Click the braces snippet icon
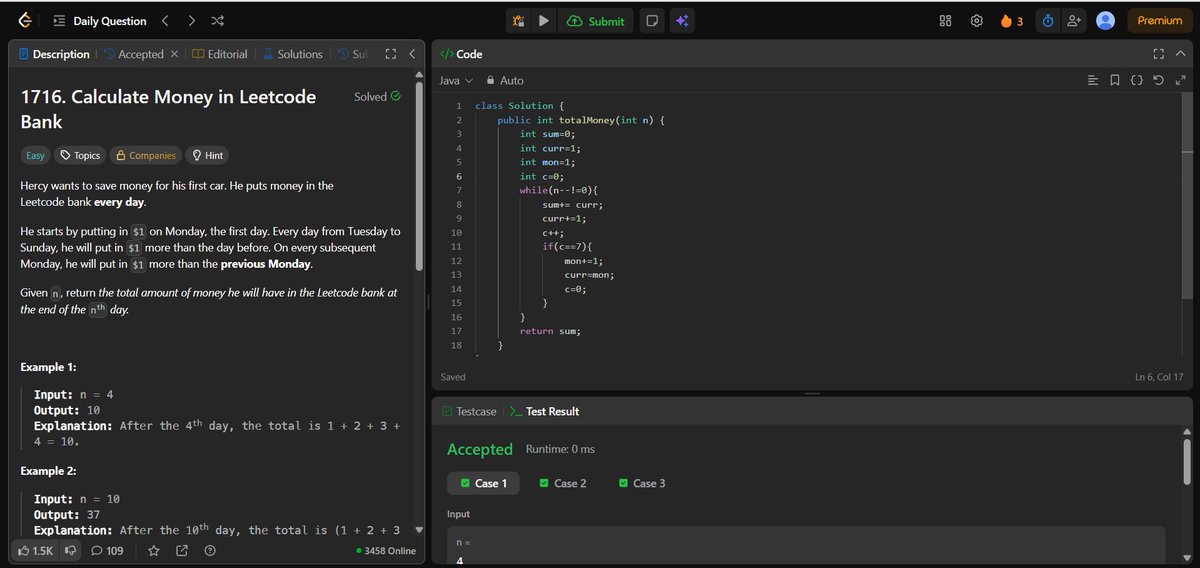Viewport: 1200px width, 568px height. pos(1136,80)
